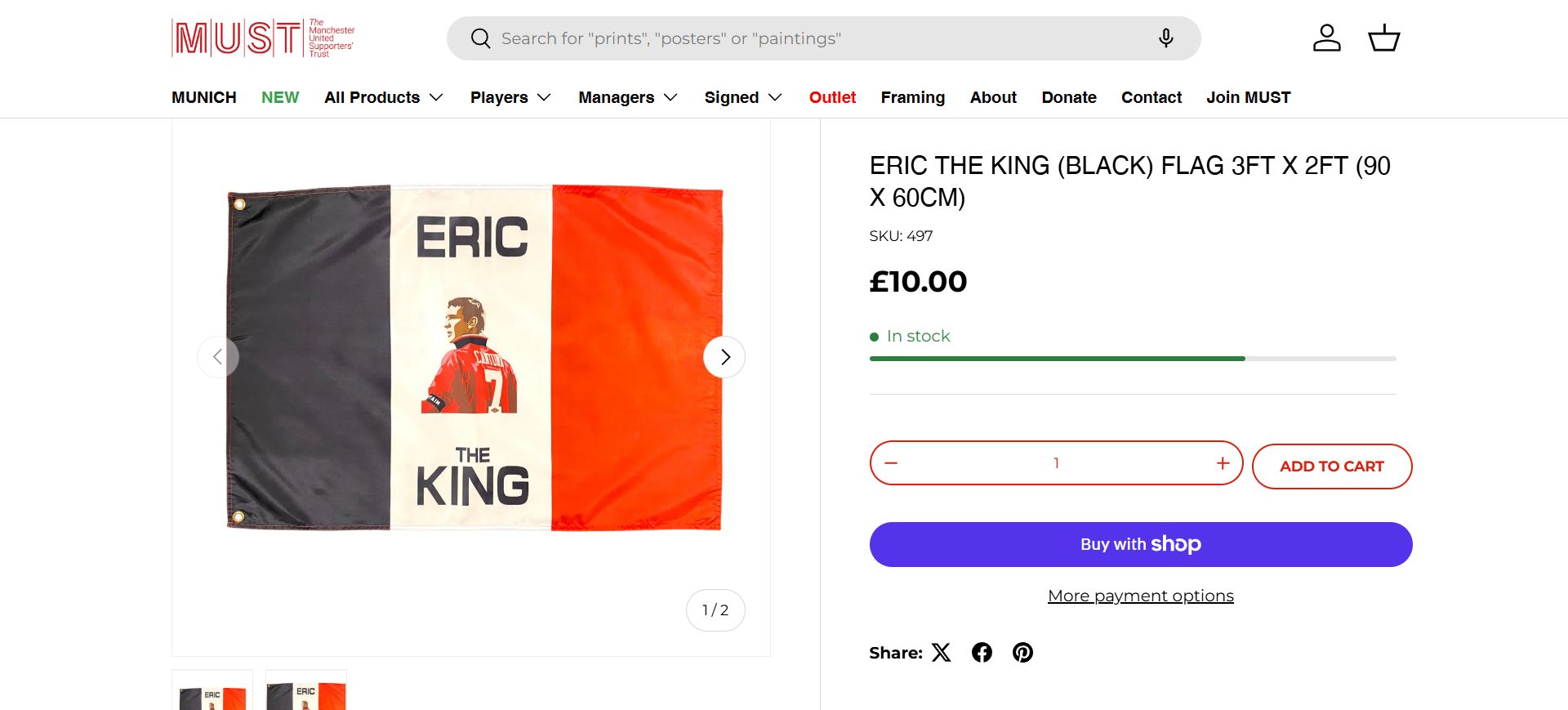
Task: Go to MUST logo homepage
Action: click(263, 38)
